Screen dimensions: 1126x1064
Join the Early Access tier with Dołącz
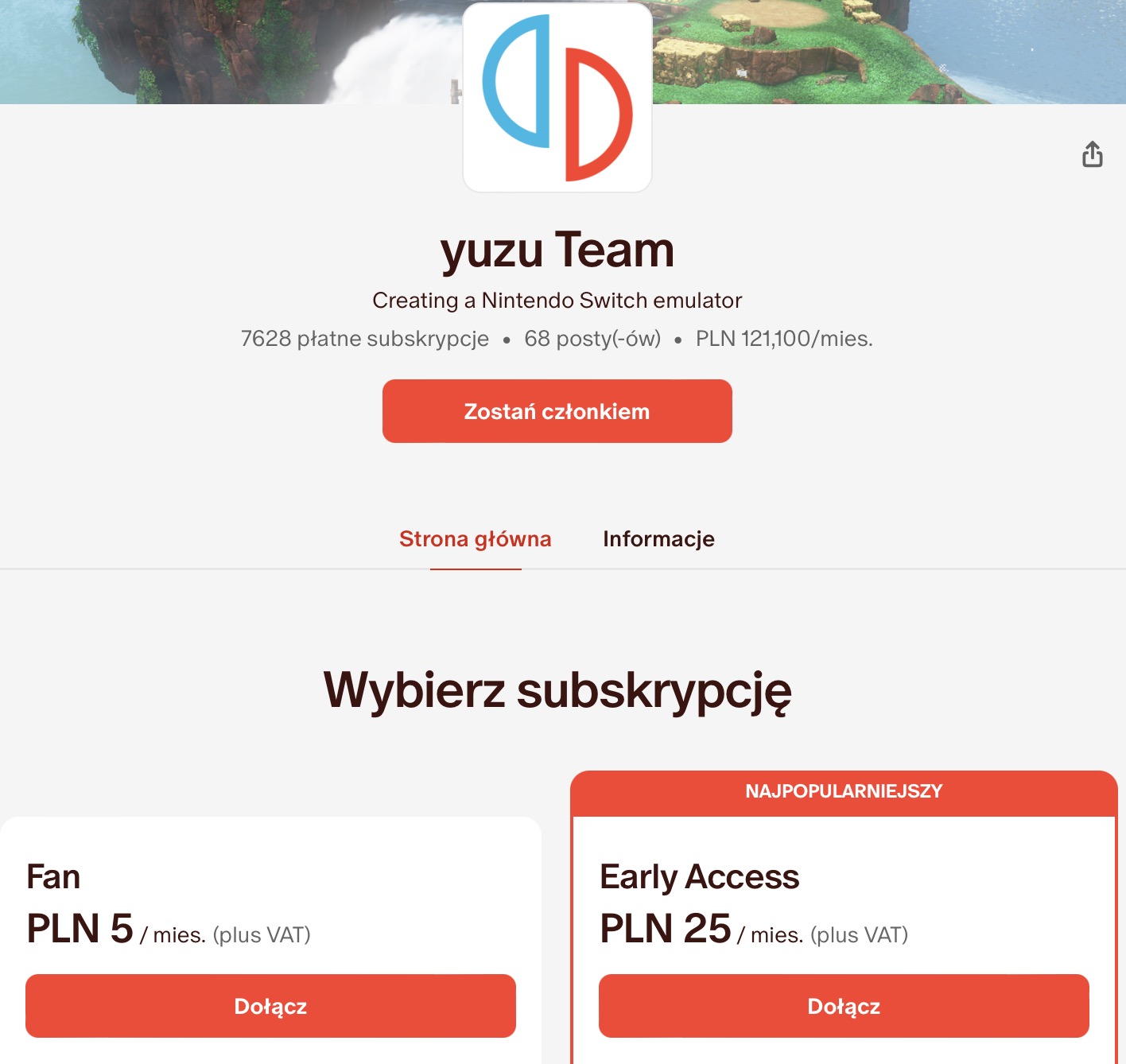click(x=844, y=1006)
